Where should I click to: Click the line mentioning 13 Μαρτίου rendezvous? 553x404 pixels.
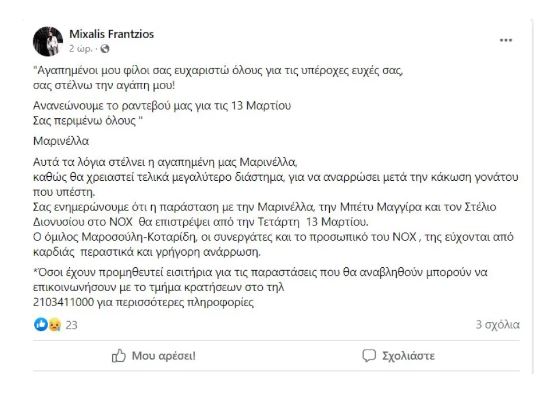coord(162,105)
